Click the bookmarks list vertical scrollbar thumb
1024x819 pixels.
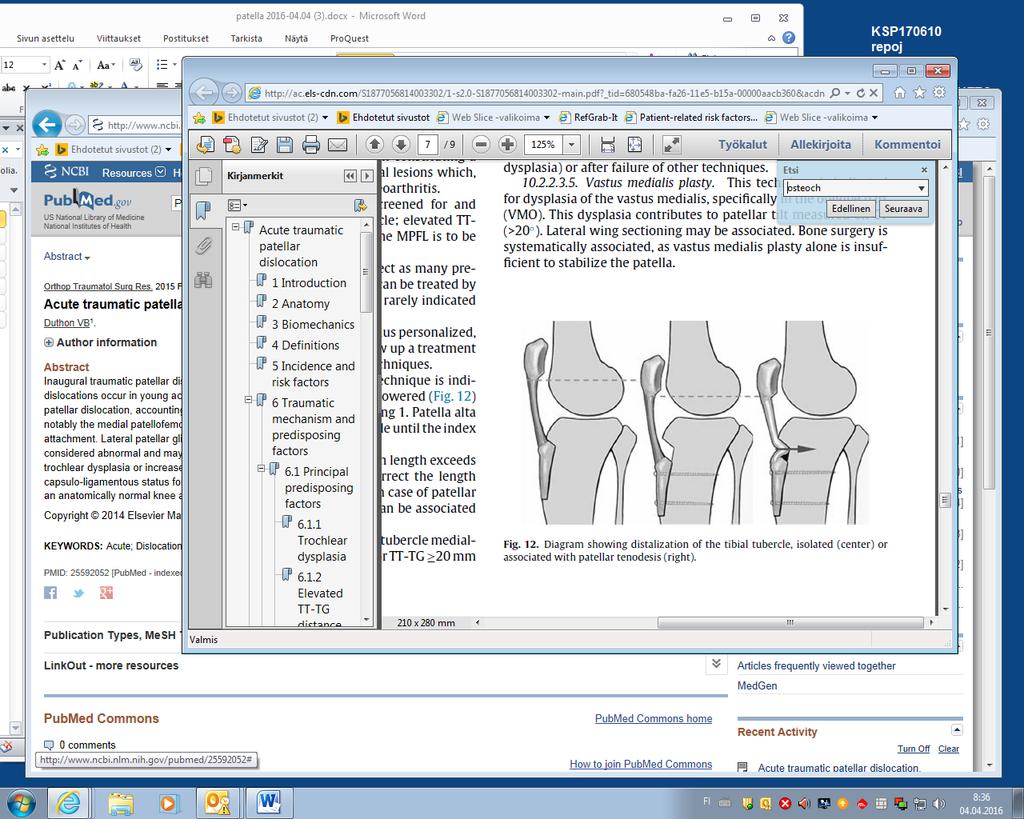pyautogui.click(x=366, y=272)
